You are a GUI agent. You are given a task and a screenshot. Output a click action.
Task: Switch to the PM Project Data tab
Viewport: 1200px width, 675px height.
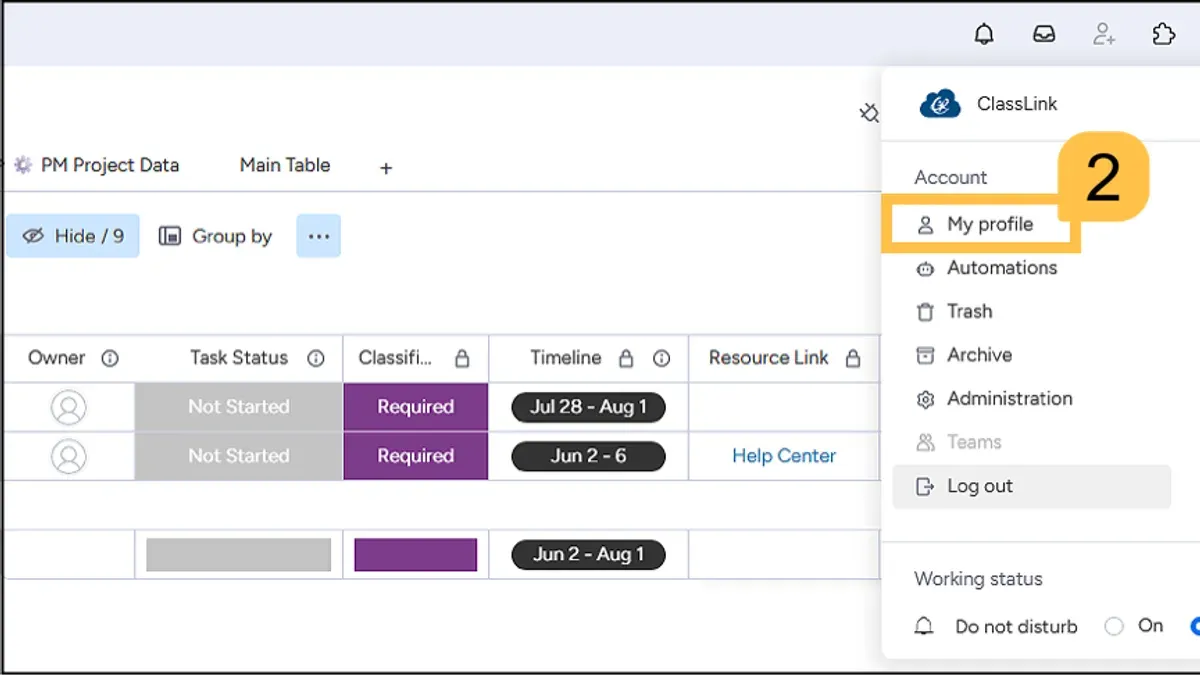click(96, 165)
